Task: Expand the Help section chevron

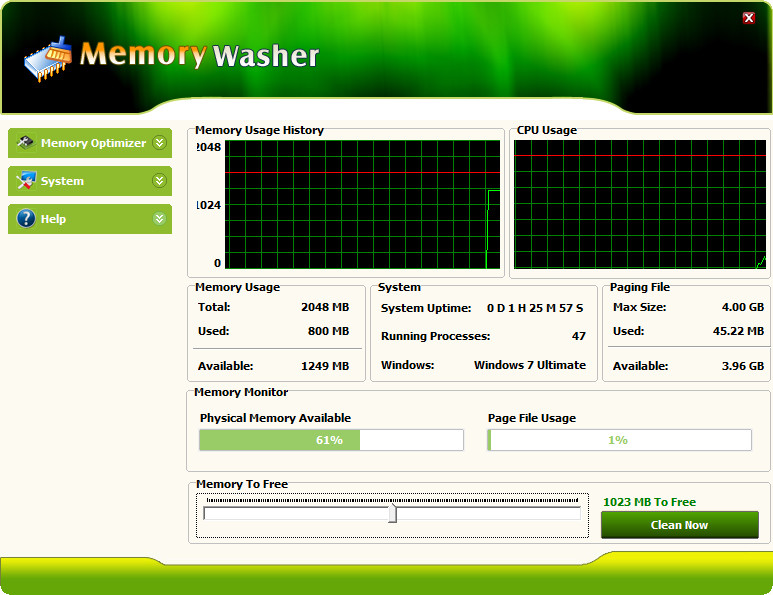Action: tap(159, 218)
